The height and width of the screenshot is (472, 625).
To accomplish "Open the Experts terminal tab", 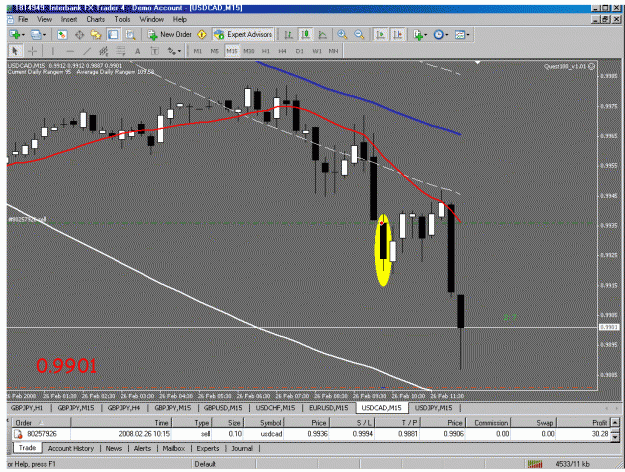I will [208, 448].
